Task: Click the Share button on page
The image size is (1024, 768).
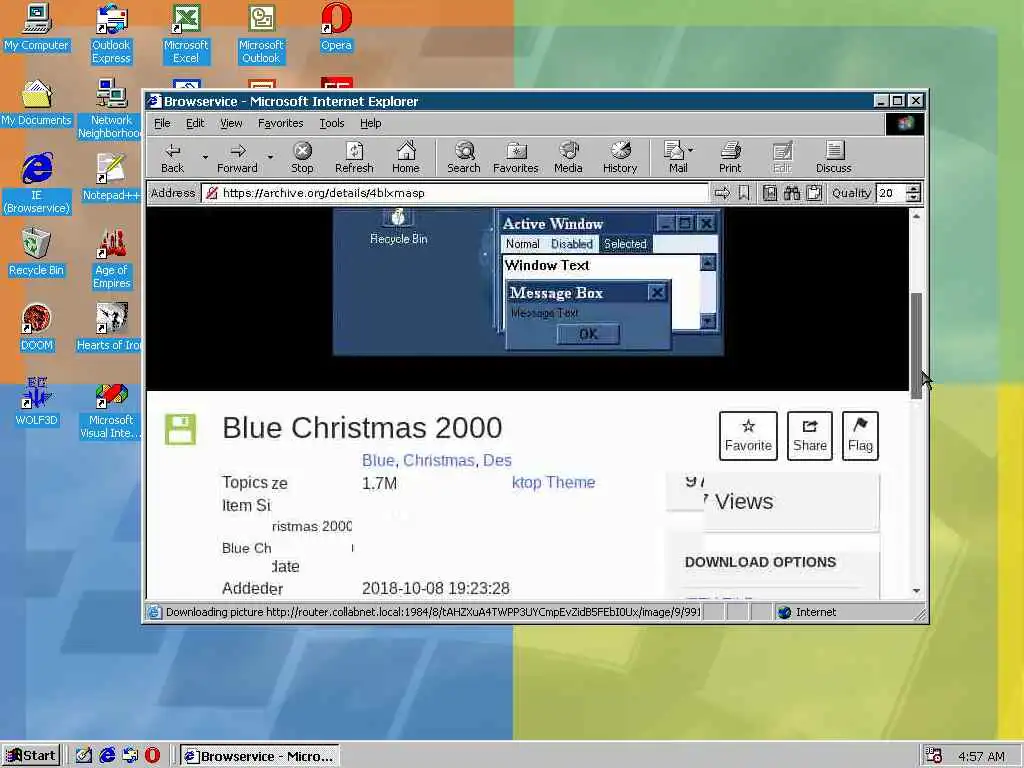Action: point(810,436)
